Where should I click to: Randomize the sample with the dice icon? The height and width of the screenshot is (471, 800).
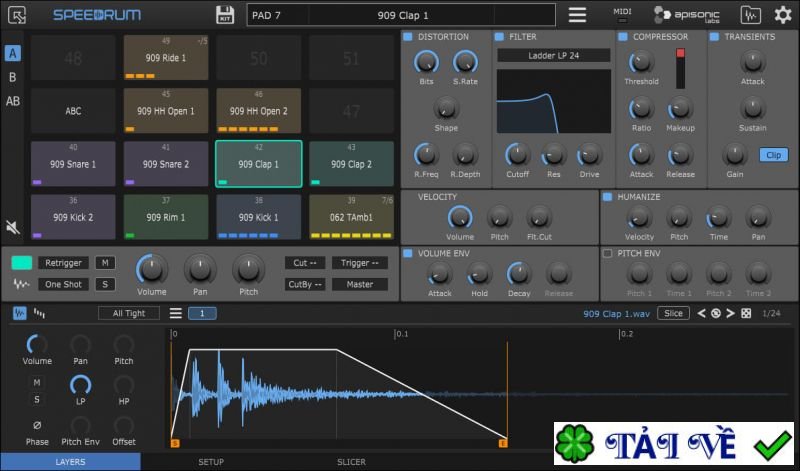pyautogui.click(x=746, y=313)
